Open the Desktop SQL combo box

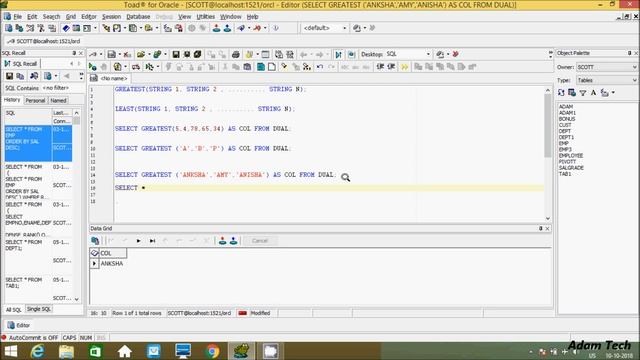click(408, 54)
